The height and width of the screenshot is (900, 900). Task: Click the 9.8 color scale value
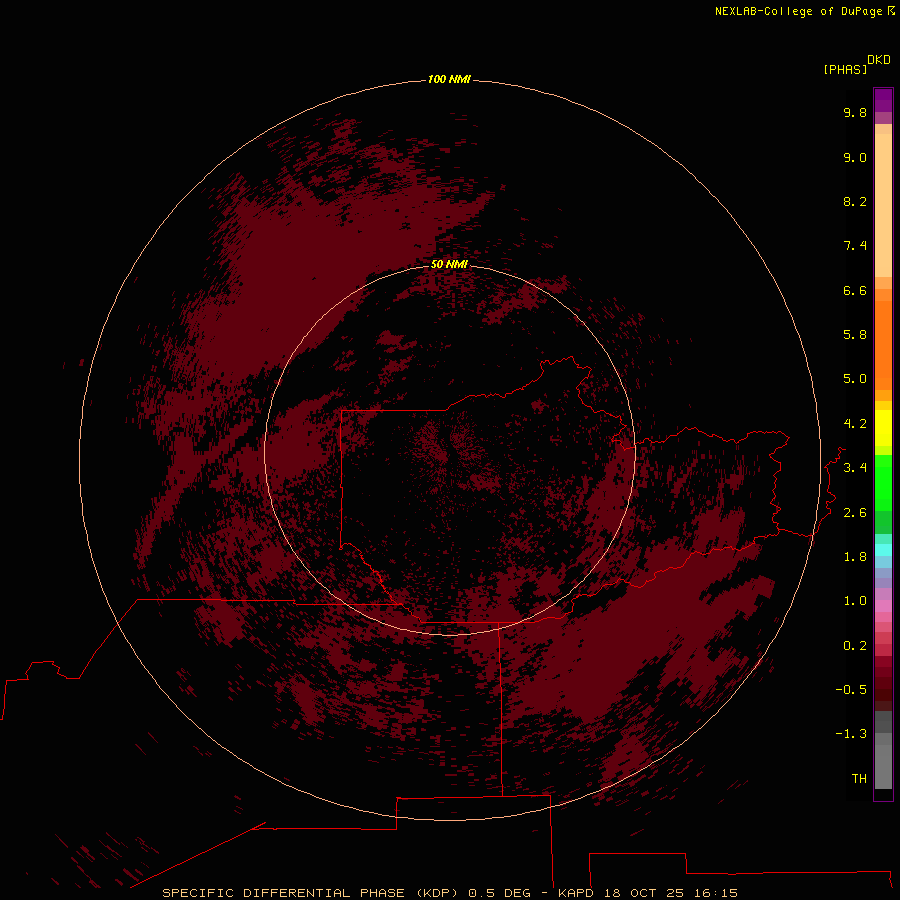click(x=855, y=112)
